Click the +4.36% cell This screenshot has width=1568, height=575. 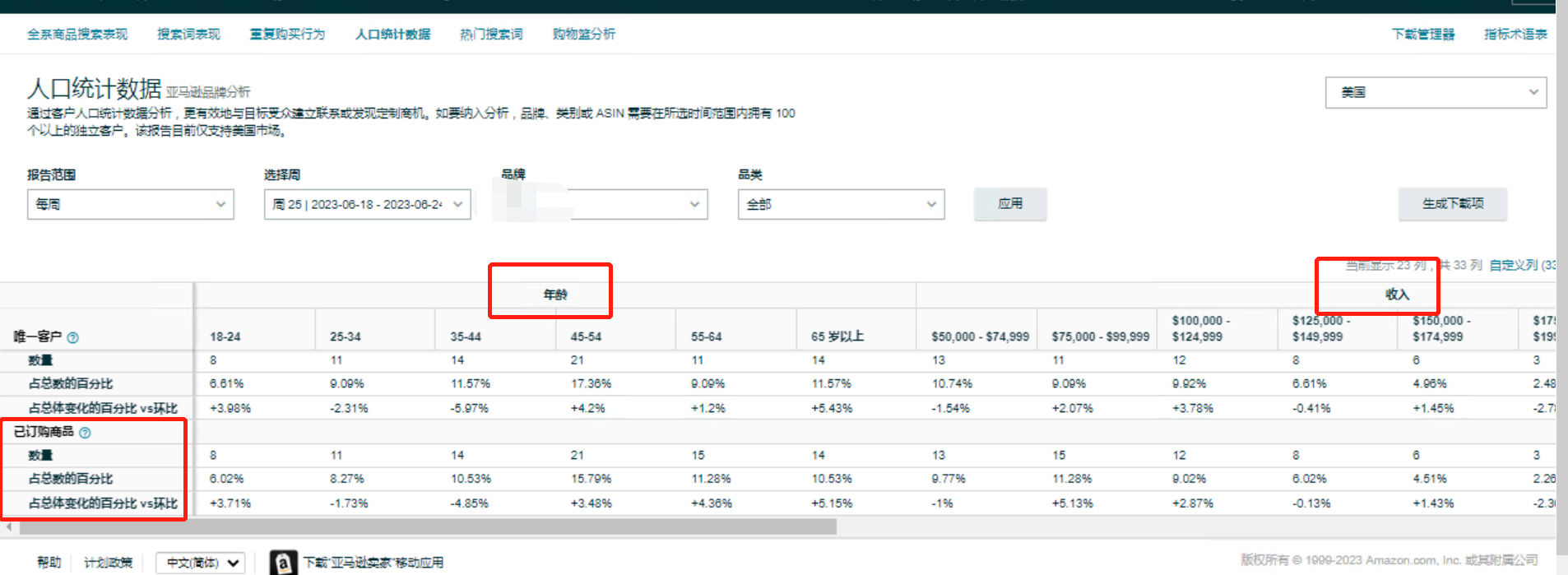[712, 503]
